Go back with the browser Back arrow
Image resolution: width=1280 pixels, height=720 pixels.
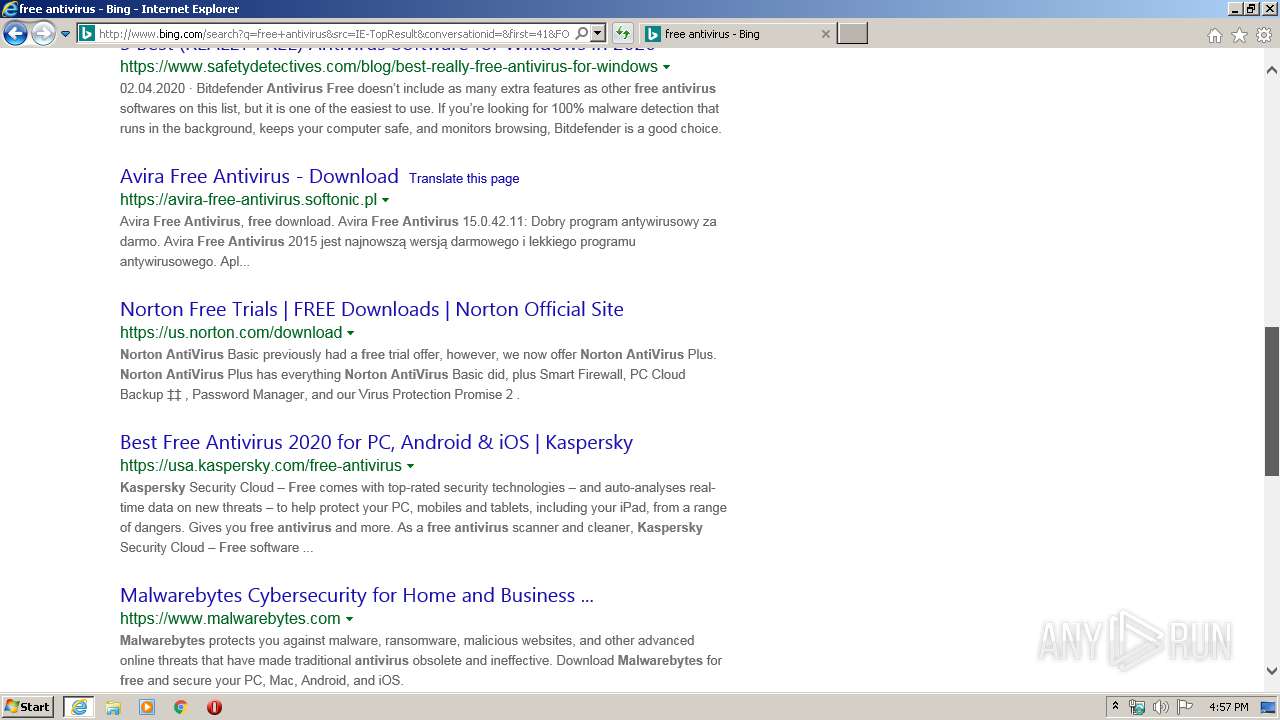(15, 34)
